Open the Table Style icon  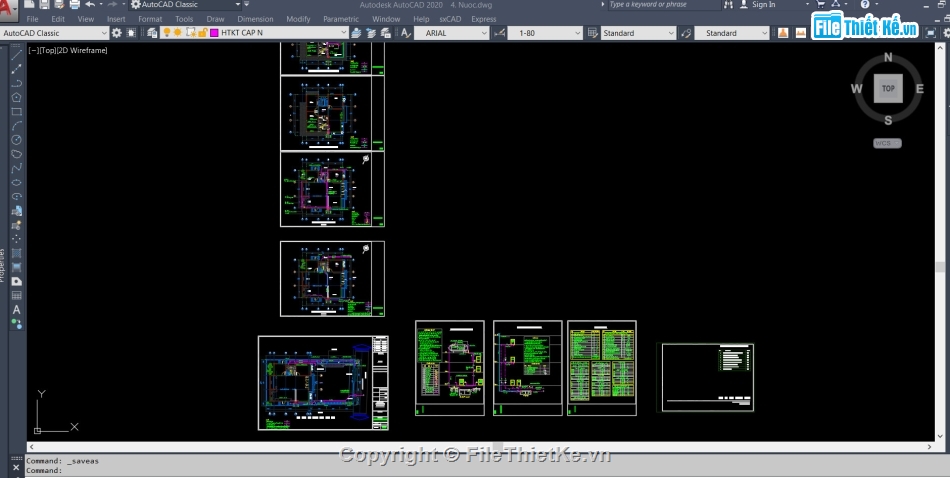pyautogui.click(x=593, y=33)
